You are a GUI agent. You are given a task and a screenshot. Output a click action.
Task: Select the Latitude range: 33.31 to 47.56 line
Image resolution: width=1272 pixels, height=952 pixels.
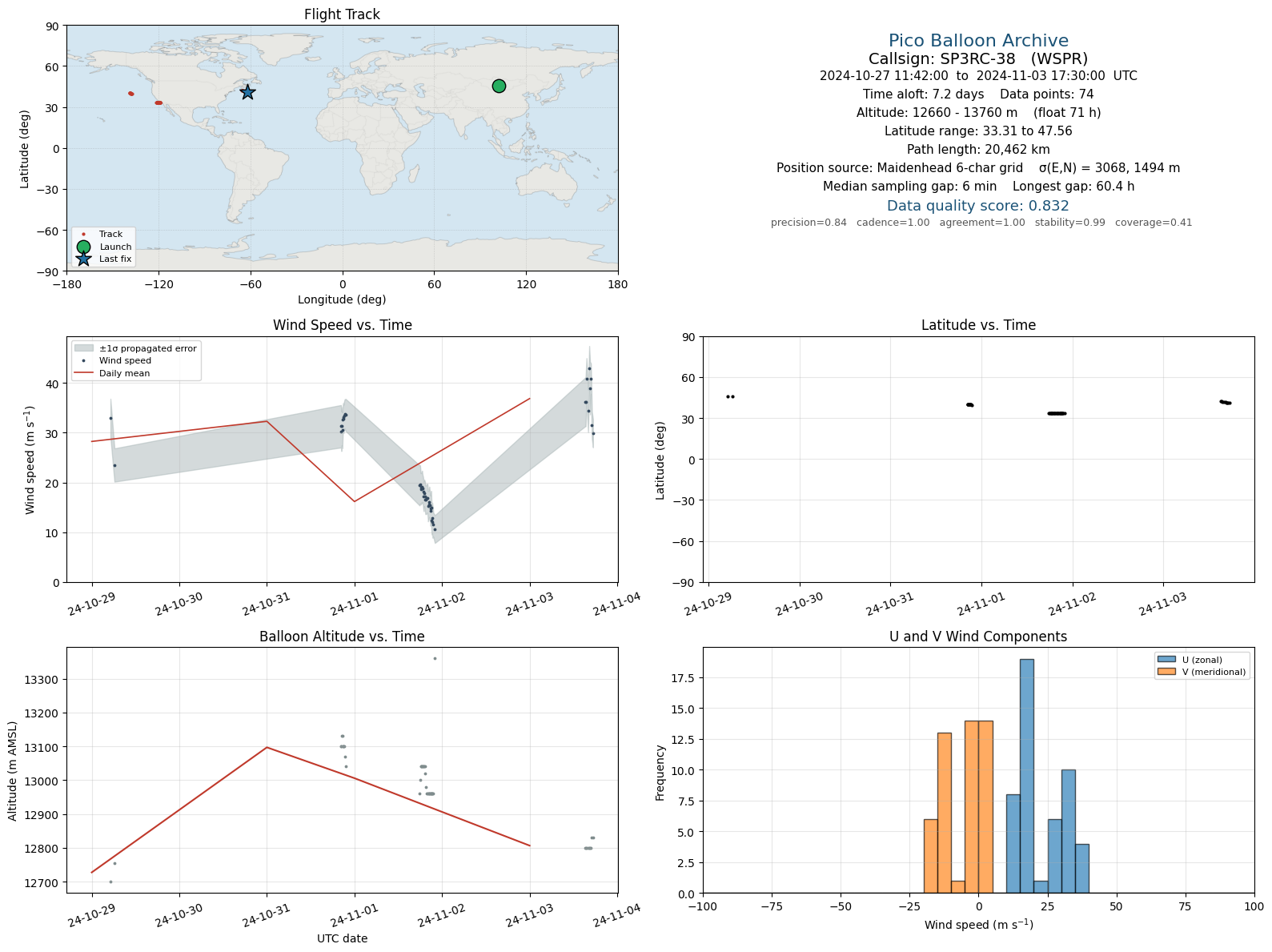click(x=978, y=131)
